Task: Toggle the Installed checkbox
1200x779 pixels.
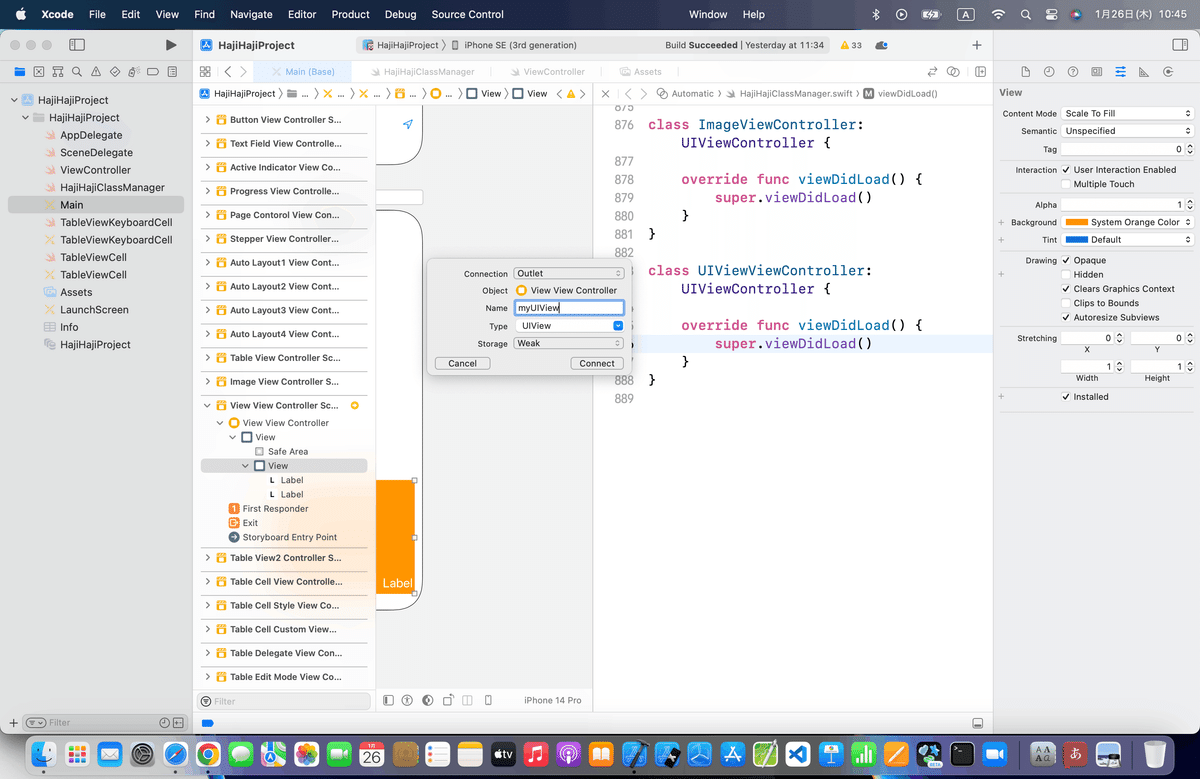Action: click(1066, 397)
